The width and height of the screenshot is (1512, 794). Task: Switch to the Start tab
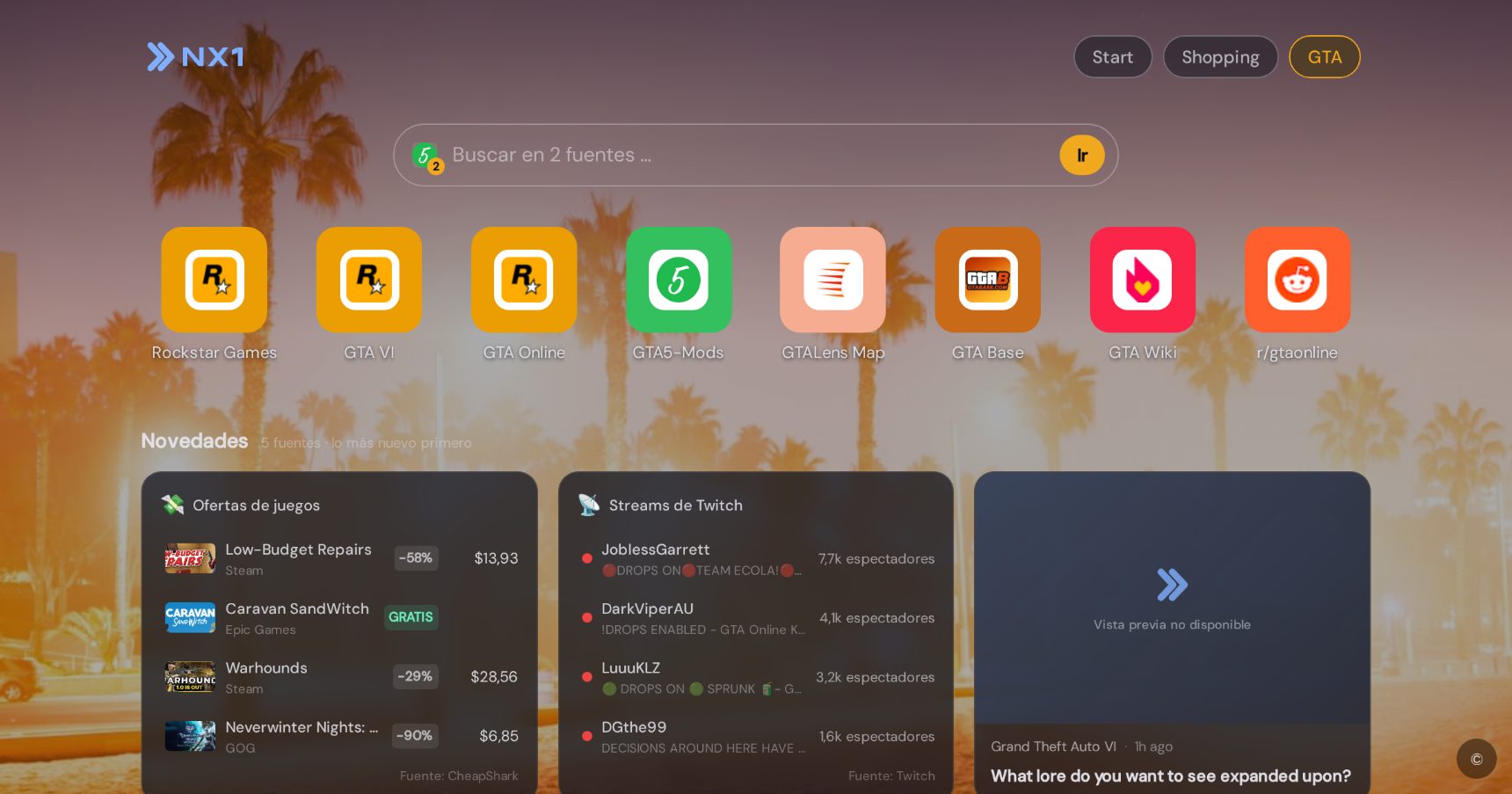pos(1113,57)
